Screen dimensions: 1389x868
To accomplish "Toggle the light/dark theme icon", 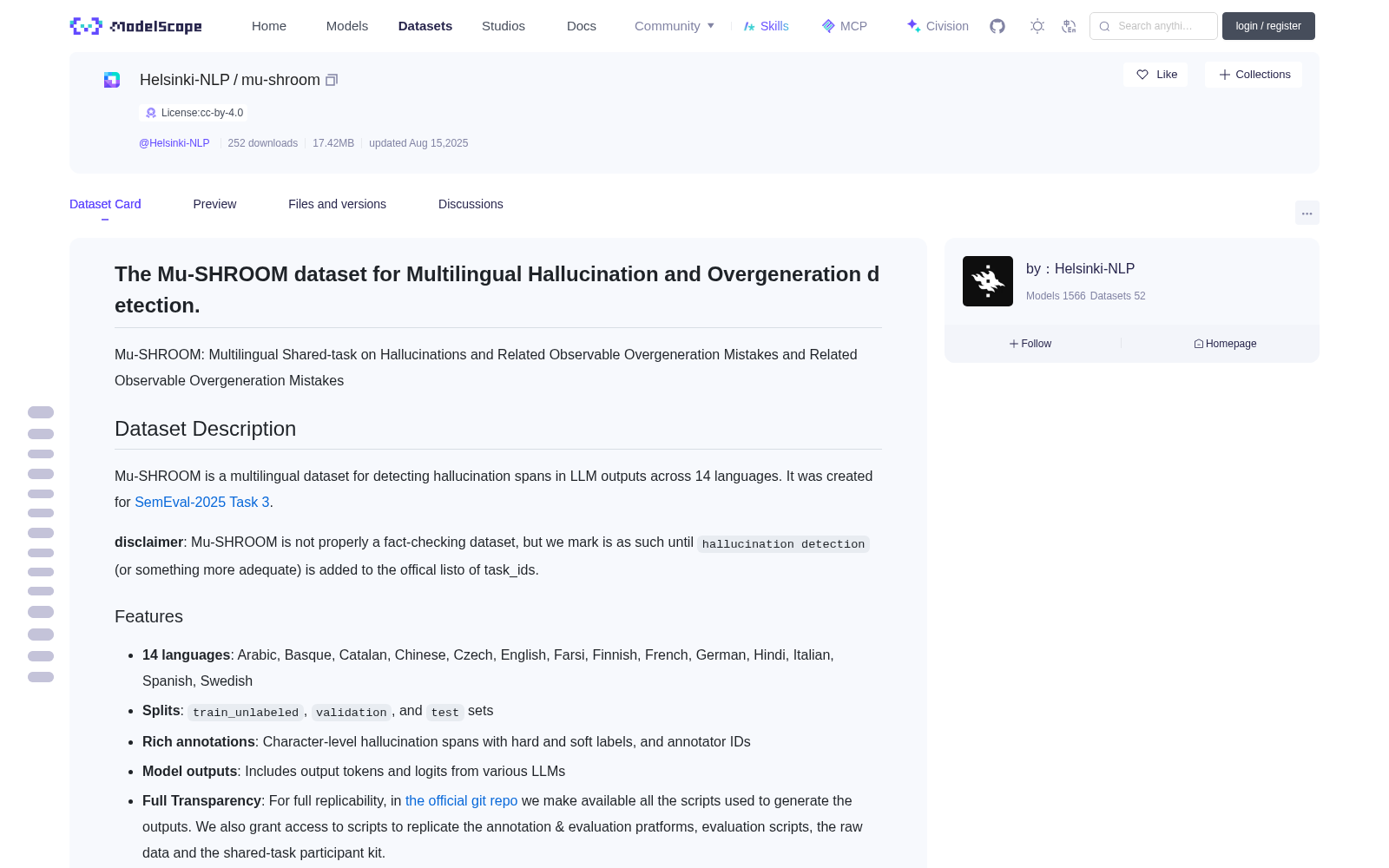I will (x=1037, y=26).
